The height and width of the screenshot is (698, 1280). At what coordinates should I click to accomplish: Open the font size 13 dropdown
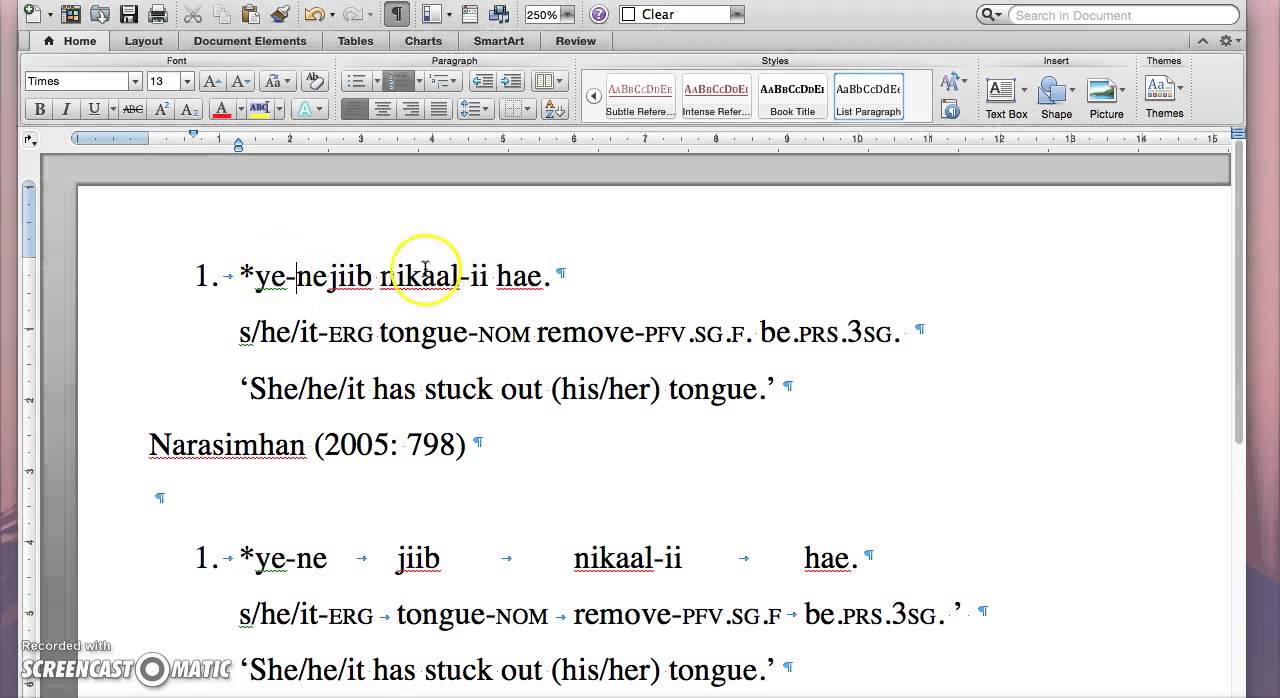pyautogui.click(x=187, y=81)
